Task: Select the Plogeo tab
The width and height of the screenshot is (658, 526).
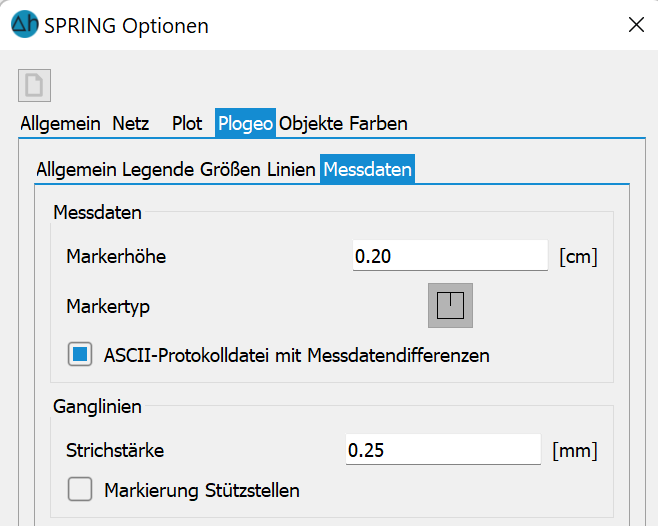Action: 245,123
